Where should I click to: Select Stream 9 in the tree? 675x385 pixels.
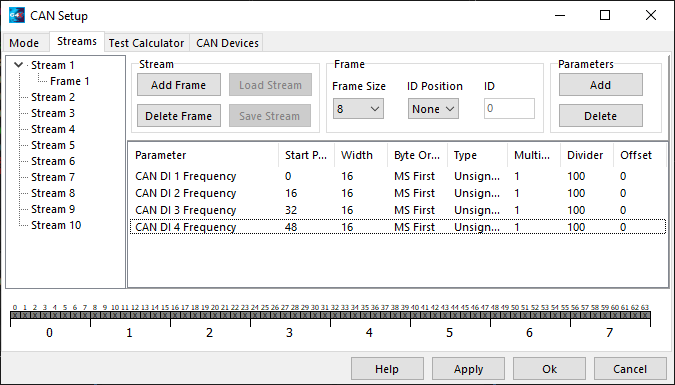click(x=53, y=209)
